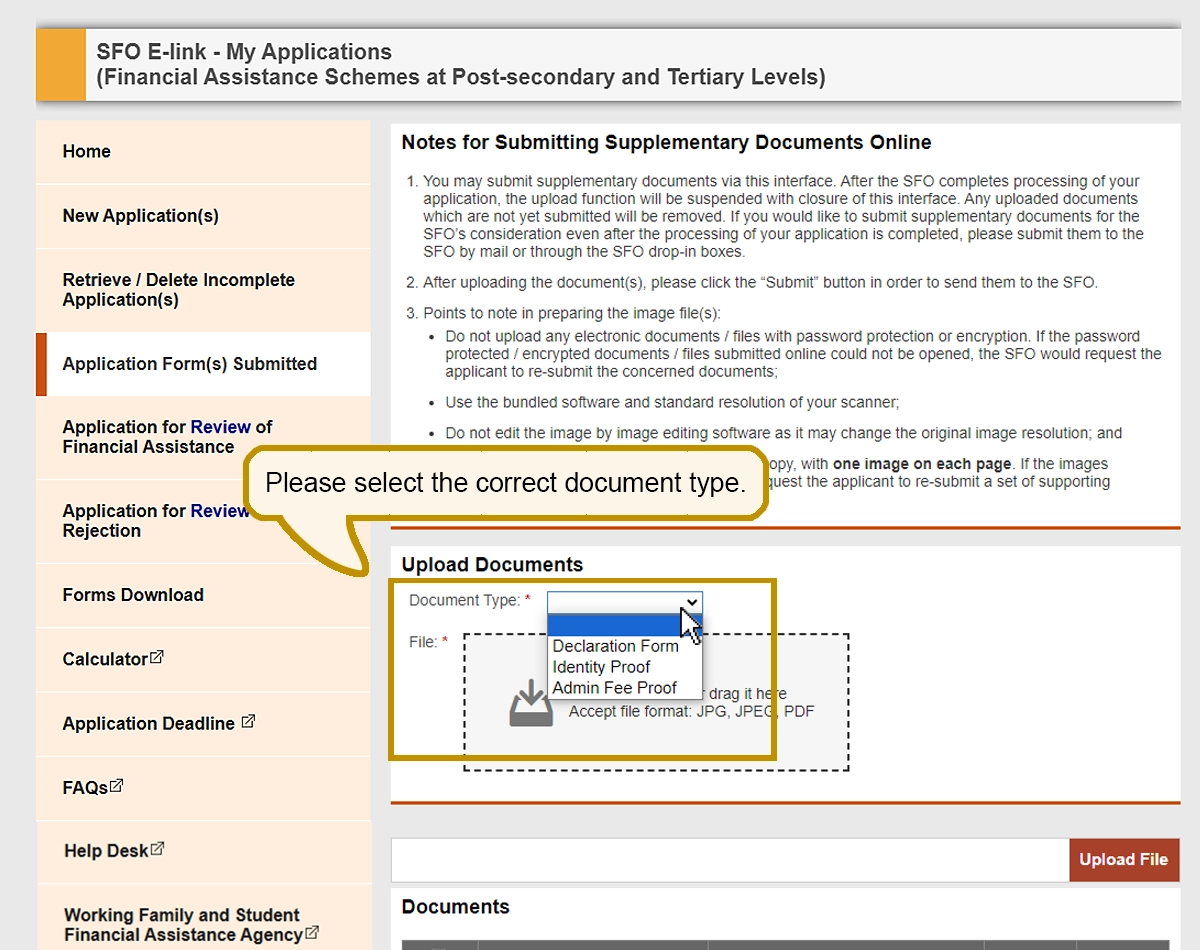Choose Declaration Form document type
Screen dimensions: 1200x950
click(x=615, y=646)
